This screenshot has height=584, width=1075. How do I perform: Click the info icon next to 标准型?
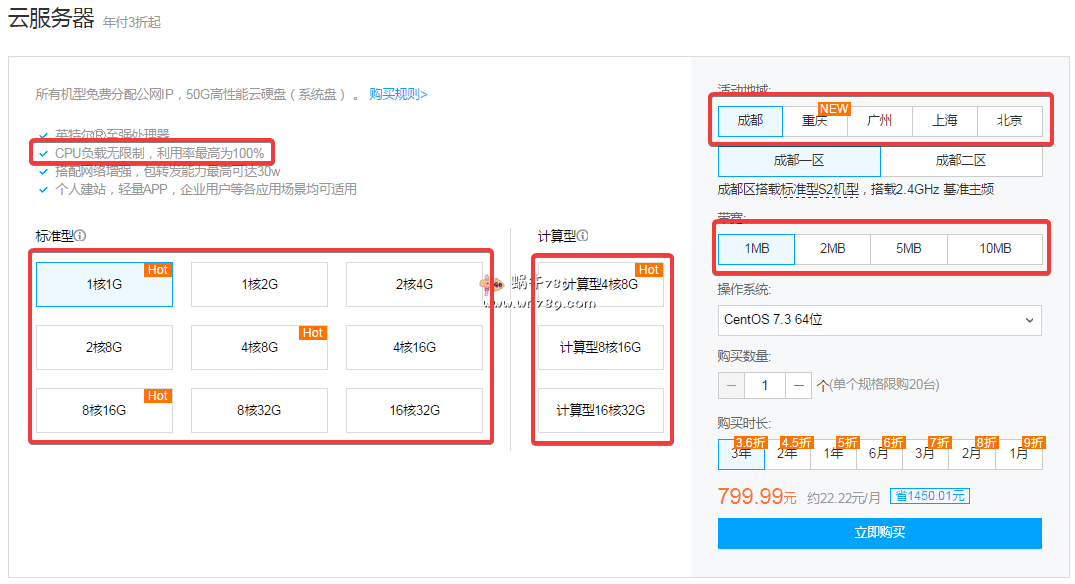pyautogui.click(x=80, y=236)
